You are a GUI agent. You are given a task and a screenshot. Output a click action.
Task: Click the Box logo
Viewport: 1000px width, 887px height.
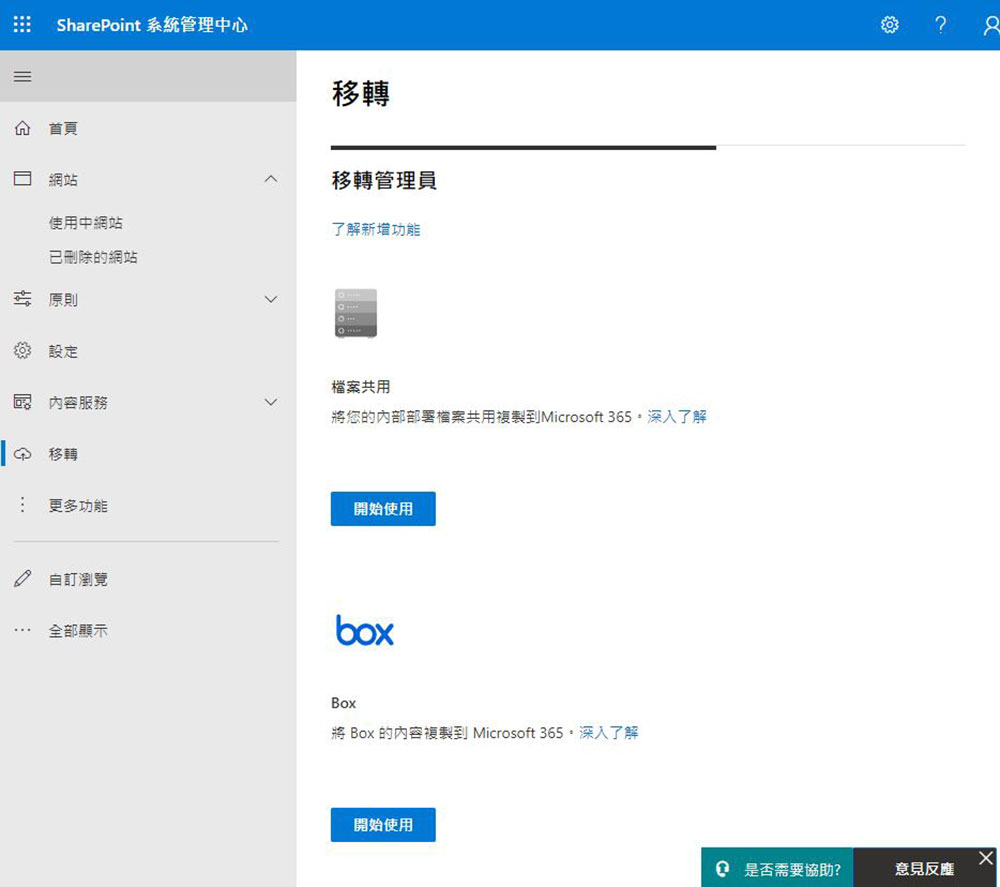pos(365,631)
